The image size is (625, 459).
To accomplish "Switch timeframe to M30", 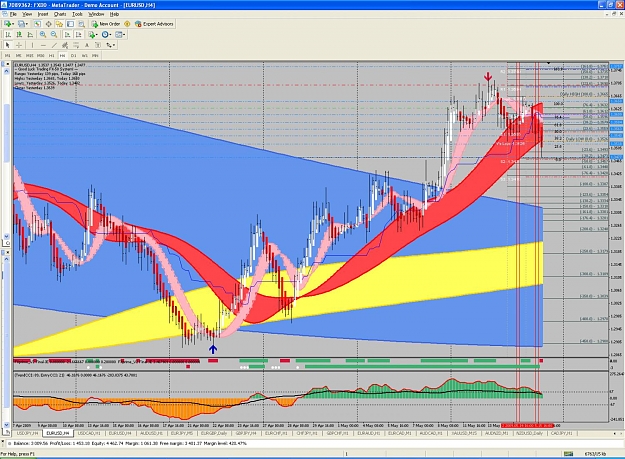I will [41, 56].
